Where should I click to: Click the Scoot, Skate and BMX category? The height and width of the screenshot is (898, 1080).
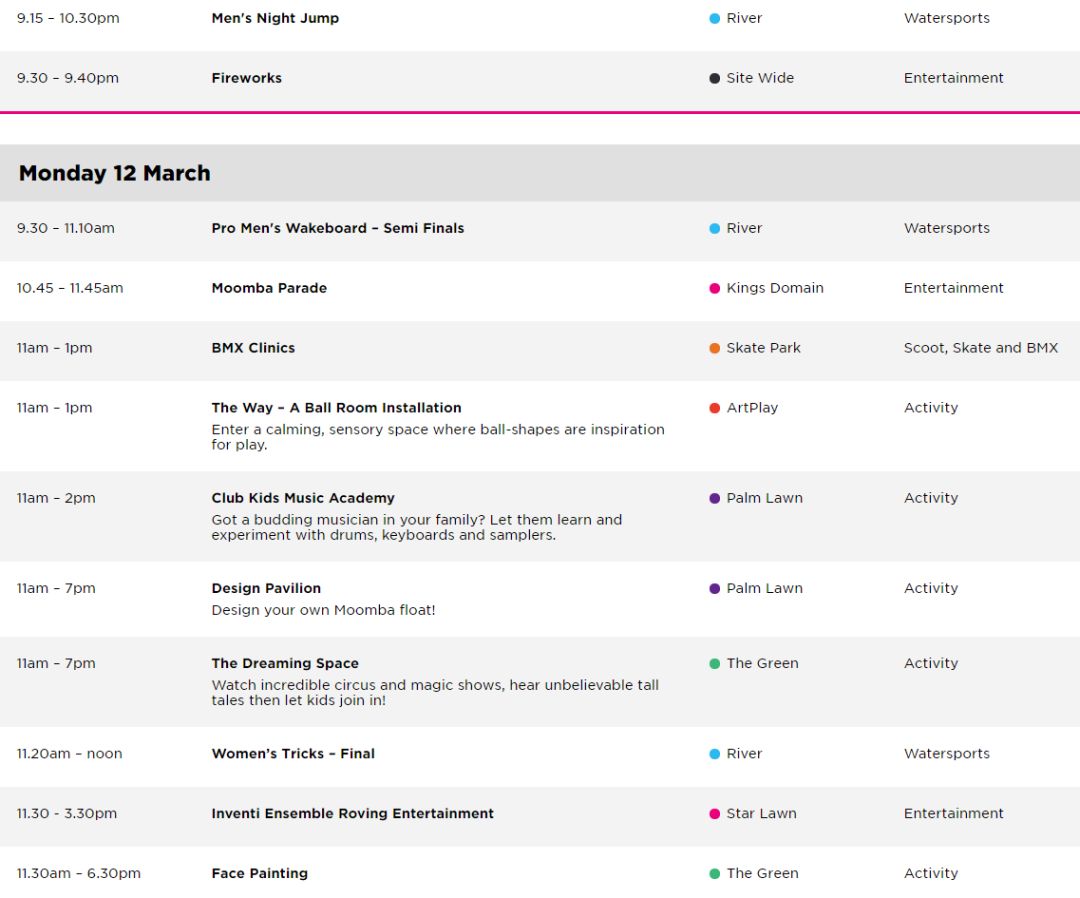[x=980, y=348]
